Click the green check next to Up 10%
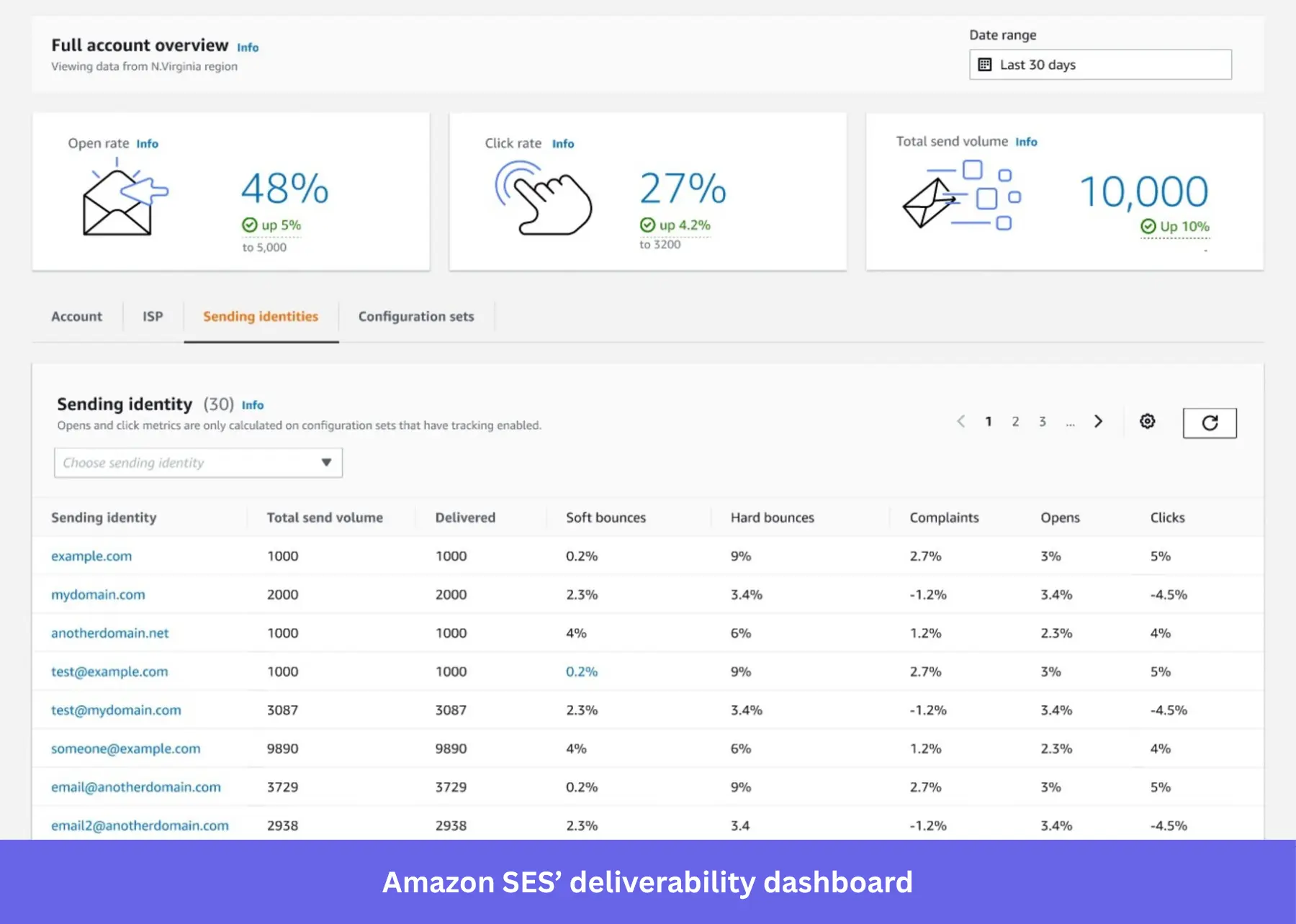This screenshot has width=1296, height=924. click(x=1148, y=227)
